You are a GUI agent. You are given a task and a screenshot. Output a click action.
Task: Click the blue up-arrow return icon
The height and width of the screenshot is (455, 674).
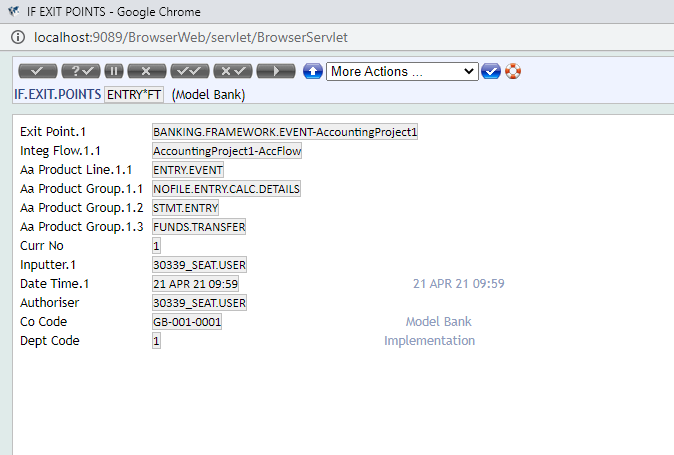(312, 71)
